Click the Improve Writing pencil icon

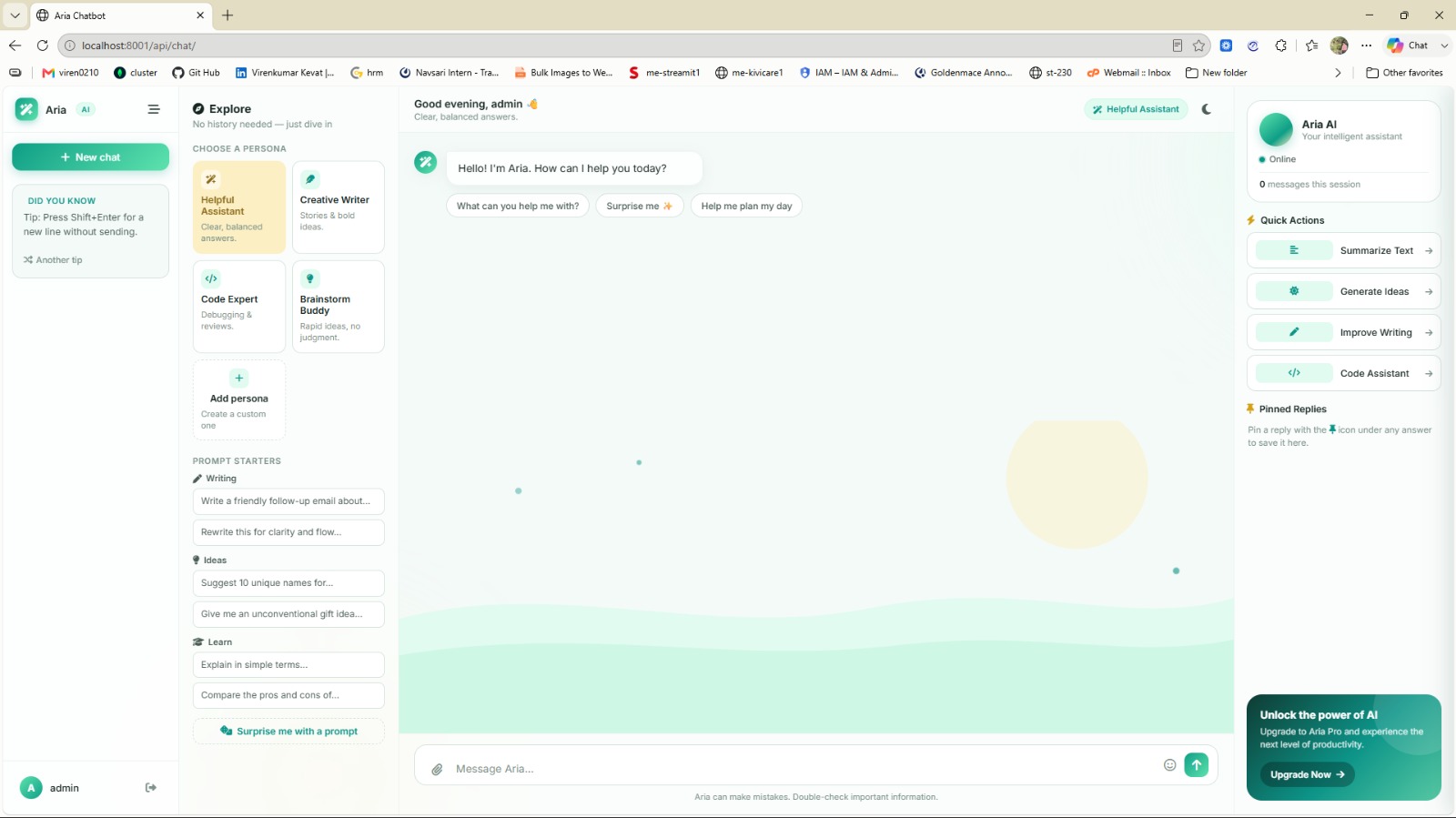[1294, 332]
